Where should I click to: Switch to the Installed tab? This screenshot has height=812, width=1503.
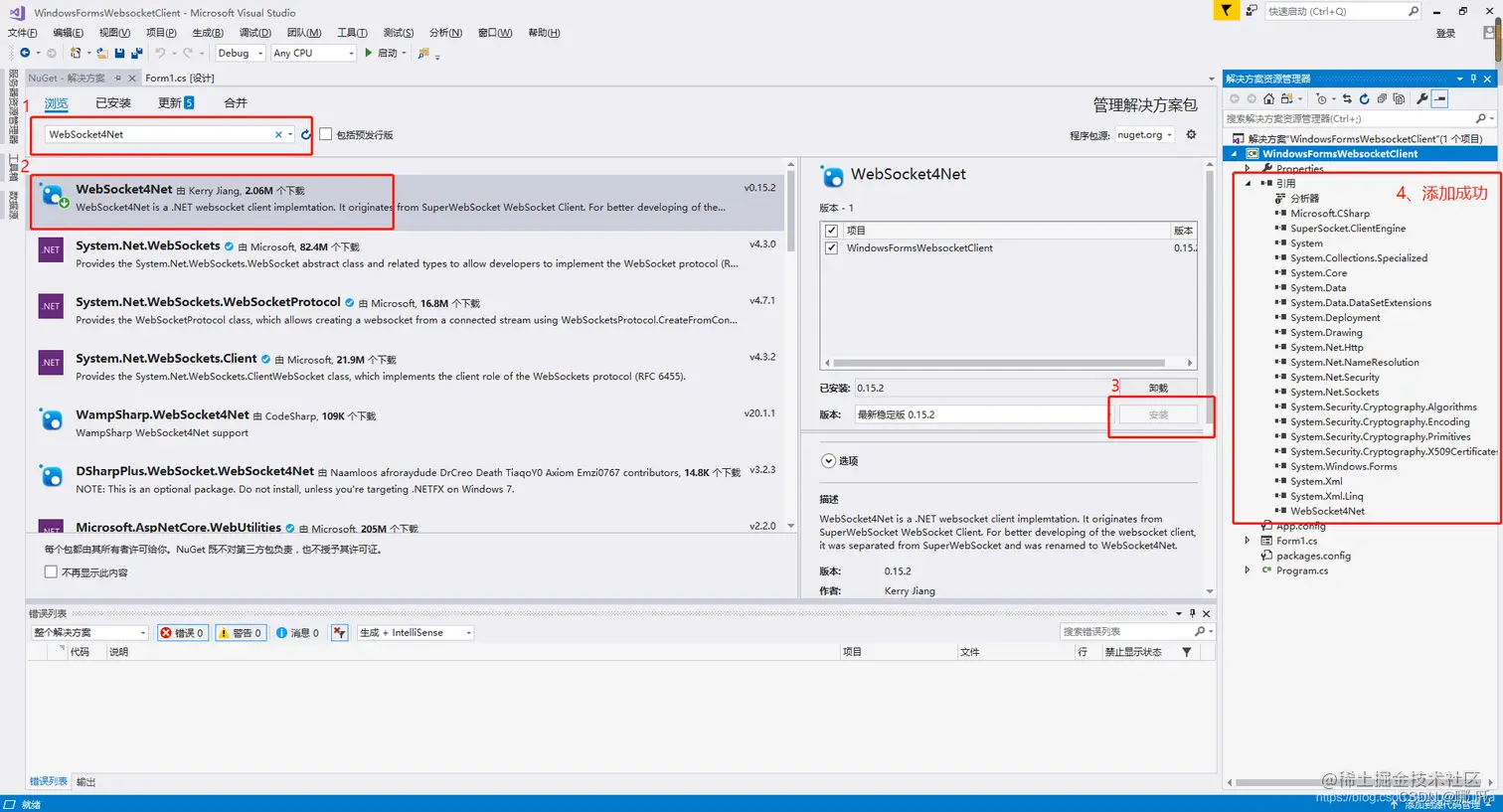113,103
